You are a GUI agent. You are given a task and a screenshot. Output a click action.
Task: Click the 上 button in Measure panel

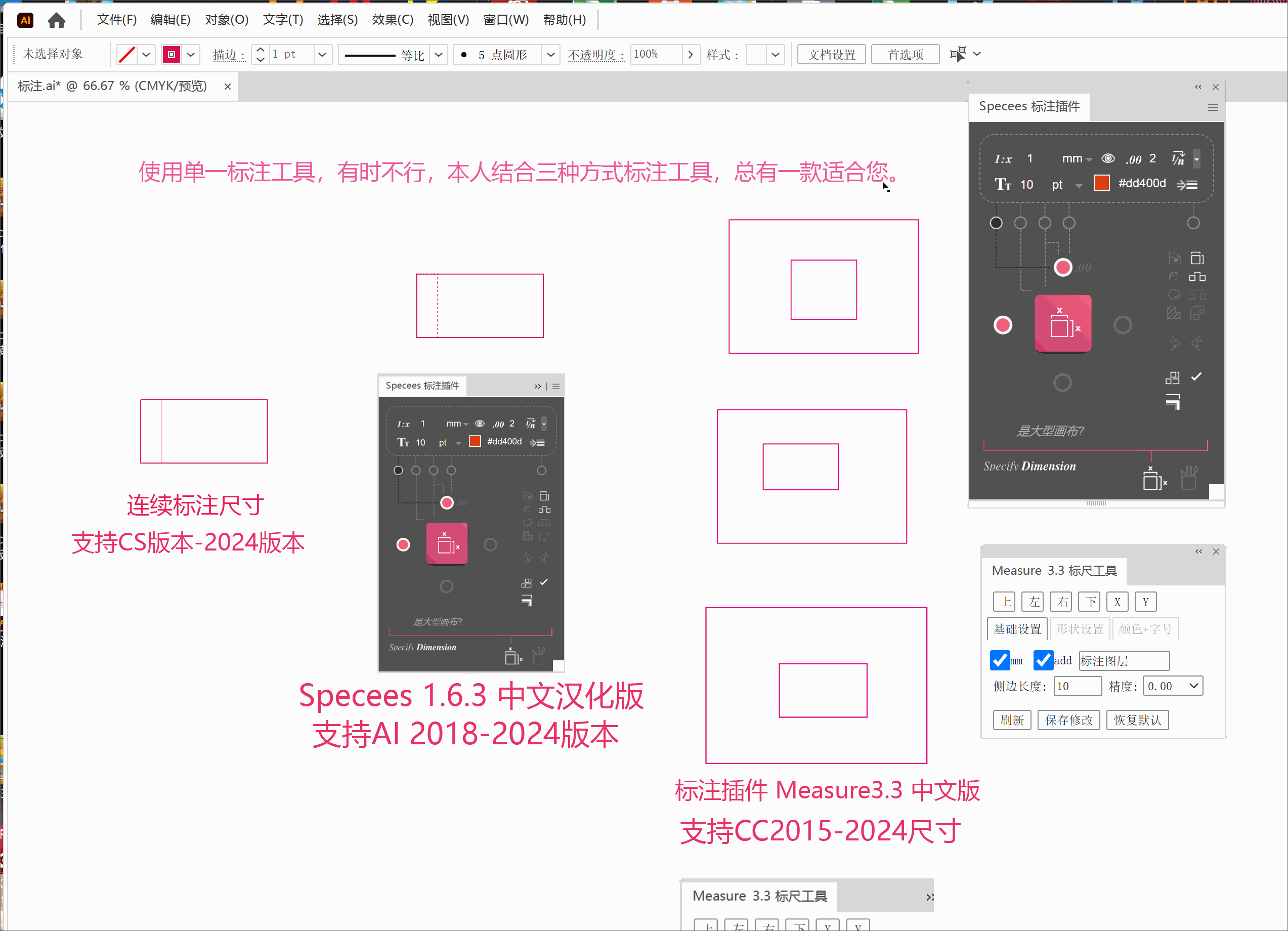[1004, 602]
